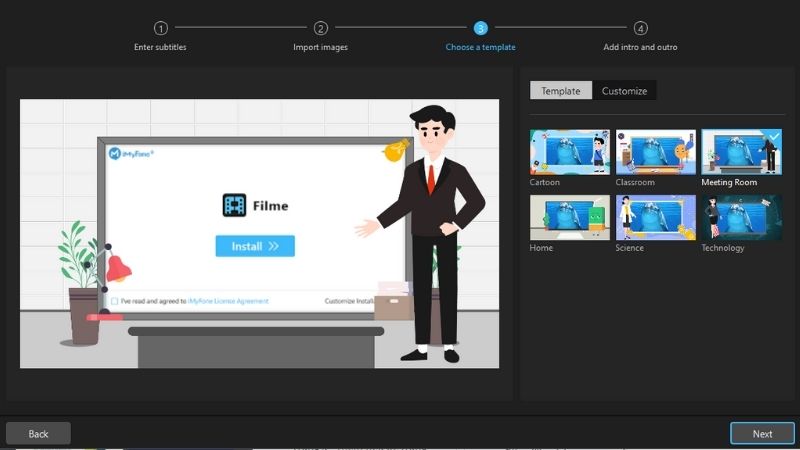
Task: Select the Meeting Room template thumbnail
Action: tap(741, 152)
